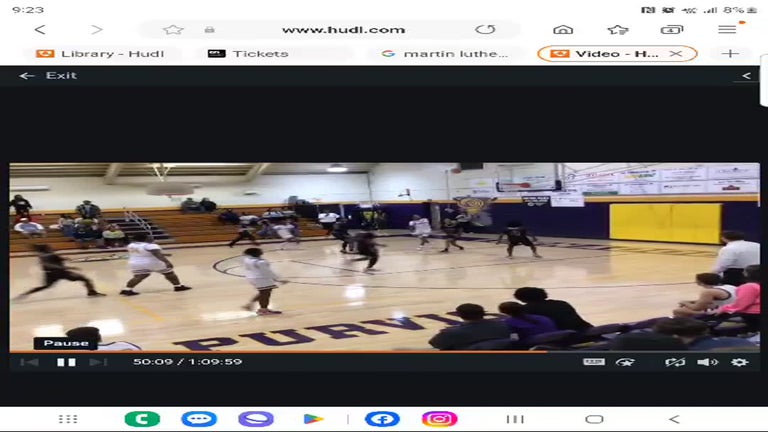Open the bookmarks list icon
Screen dimensions: 768x432
point(618,29)
